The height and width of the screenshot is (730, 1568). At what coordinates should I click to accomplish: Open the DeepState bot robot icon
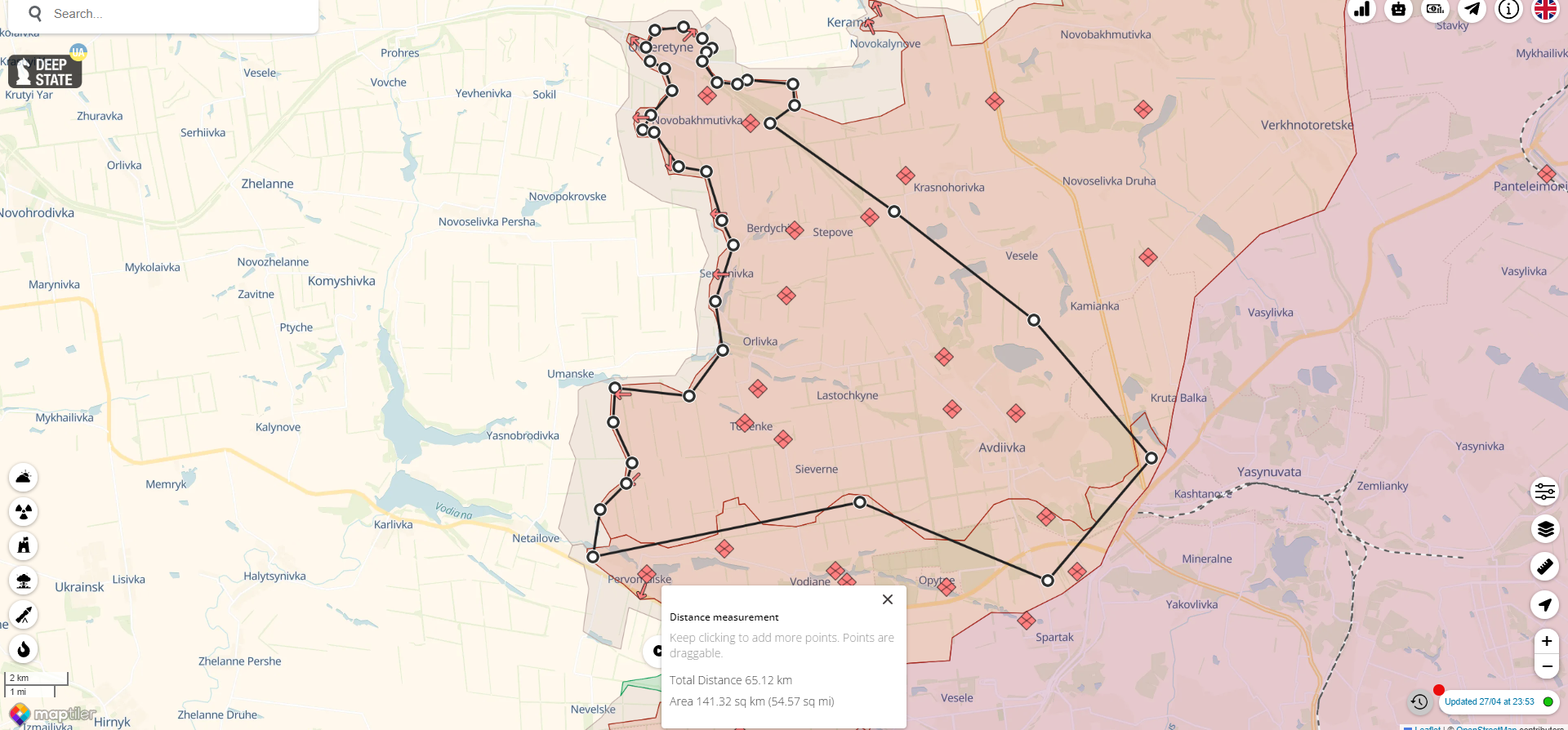(1398, 9)
